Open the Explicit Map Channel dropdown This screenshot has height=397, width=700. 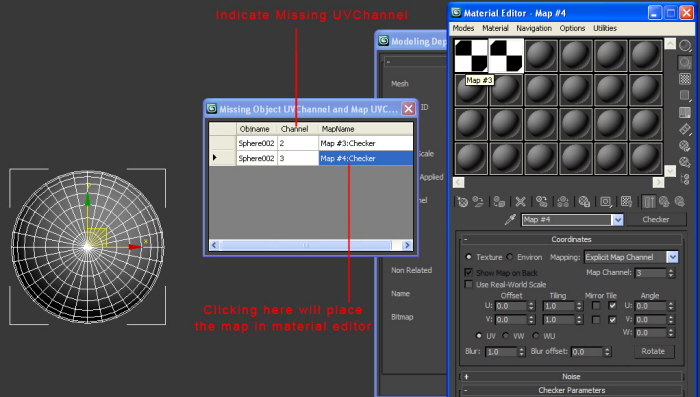pos(672,257)
